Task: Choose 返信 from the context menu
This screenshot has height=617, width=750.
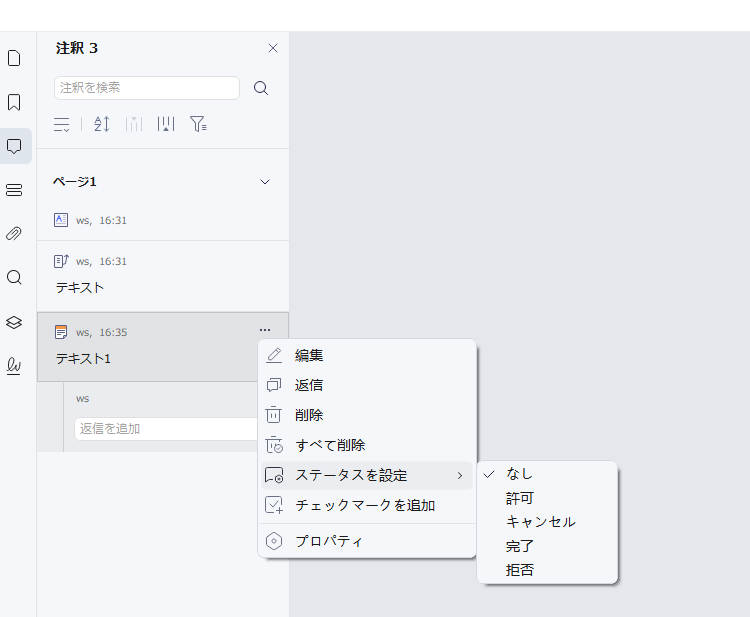Action: click(x=367, y=386)
